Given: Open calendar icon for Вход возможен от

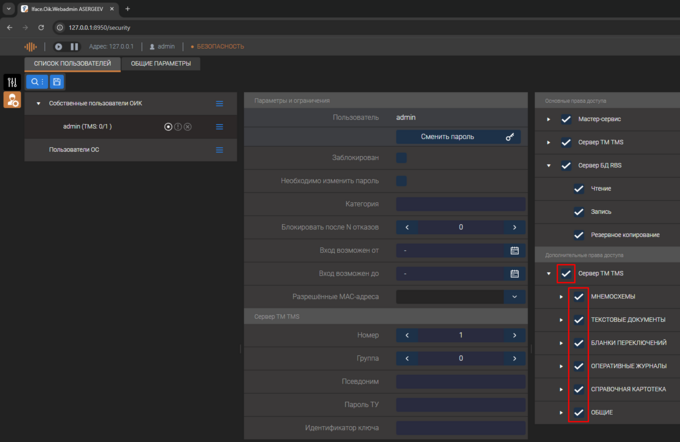Looking at the screenshot, I should [x=515, y=250].
